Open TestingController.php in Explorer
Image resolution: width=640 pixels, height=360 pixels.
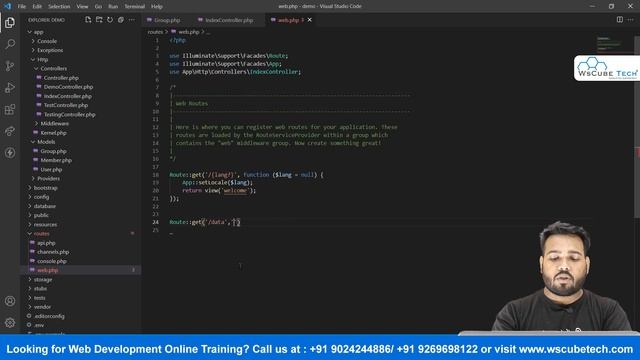(69, 114)
